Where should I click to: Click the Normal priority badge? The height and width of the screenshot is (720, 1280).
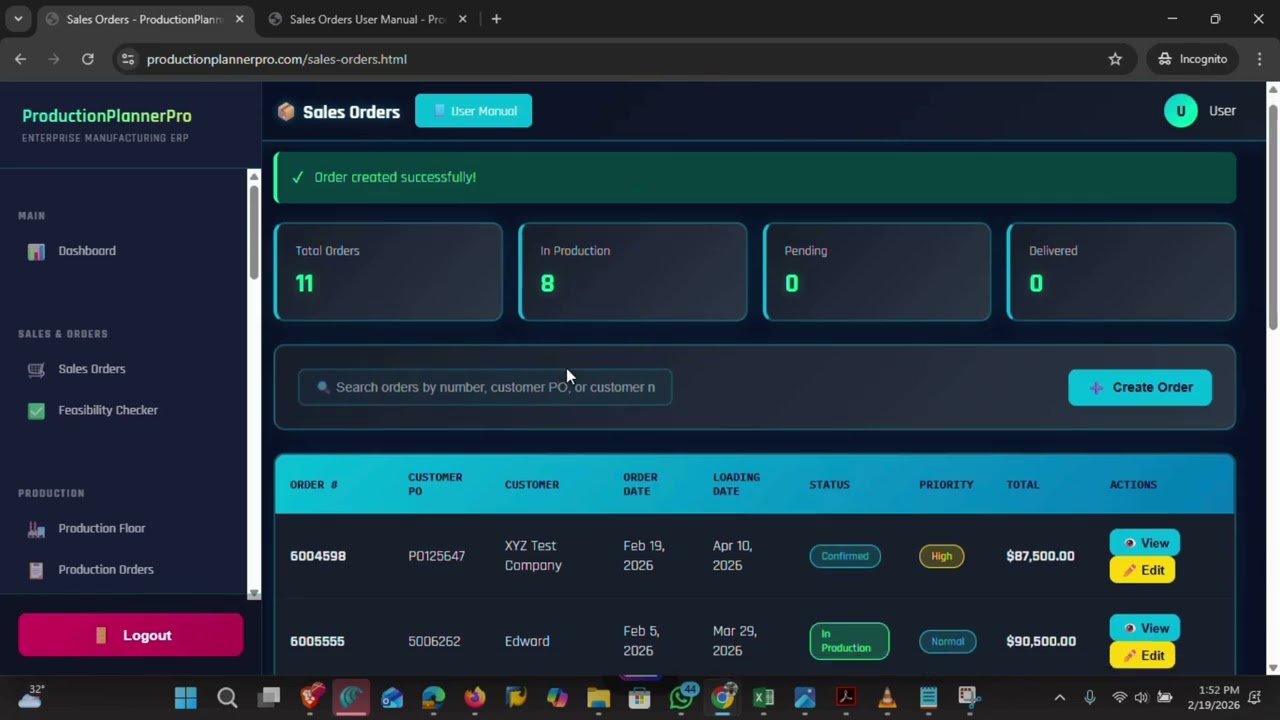pyautogui.click(x=948, y=642)
